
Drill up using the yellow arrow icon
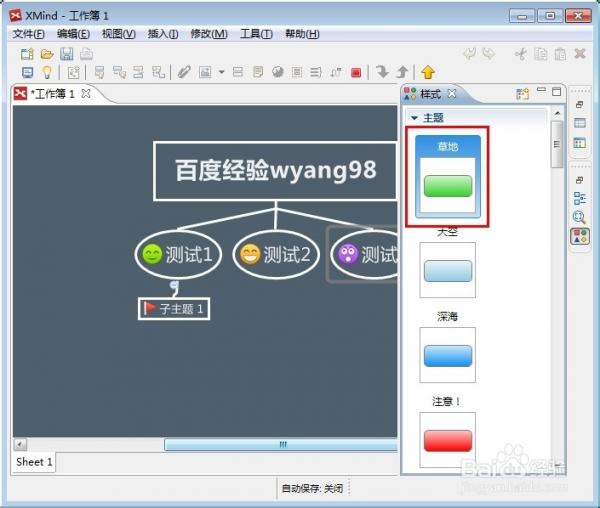pyautogui.click(x=428, y=72)
